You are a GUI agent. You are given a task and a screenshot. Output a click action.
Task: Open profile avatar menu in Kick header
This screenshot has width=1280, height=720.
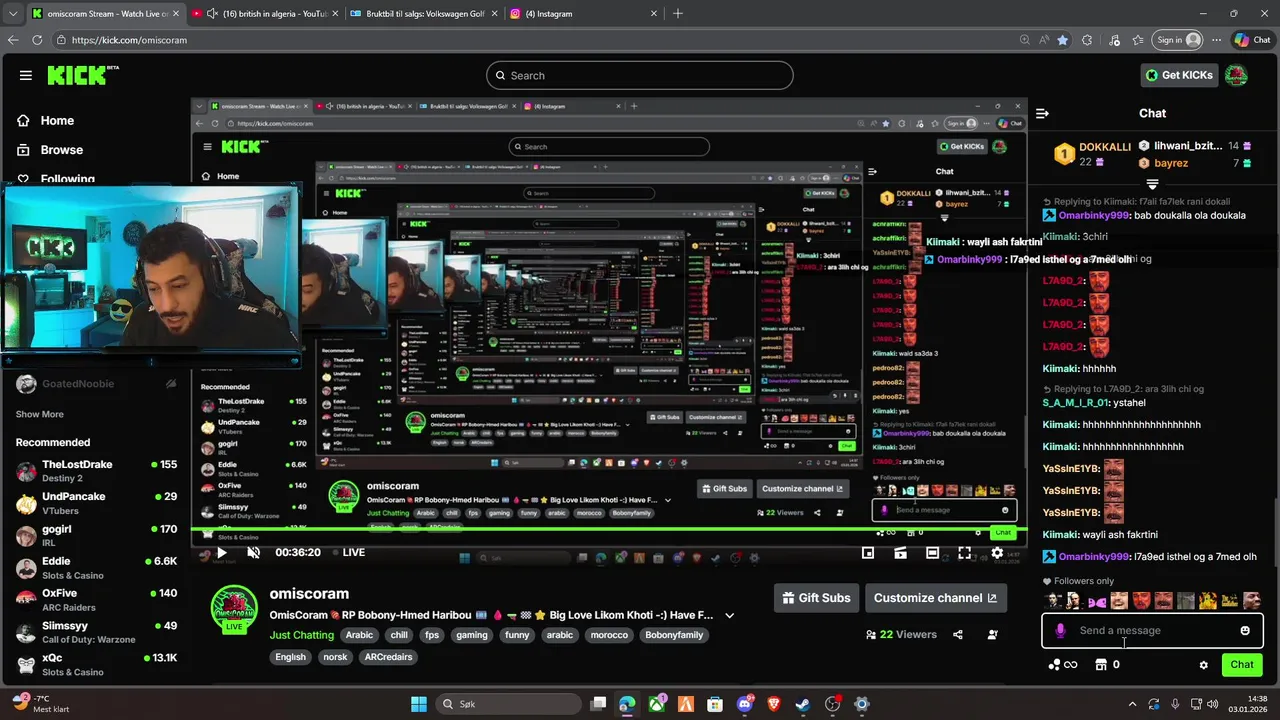click(x=1236, y=75)
